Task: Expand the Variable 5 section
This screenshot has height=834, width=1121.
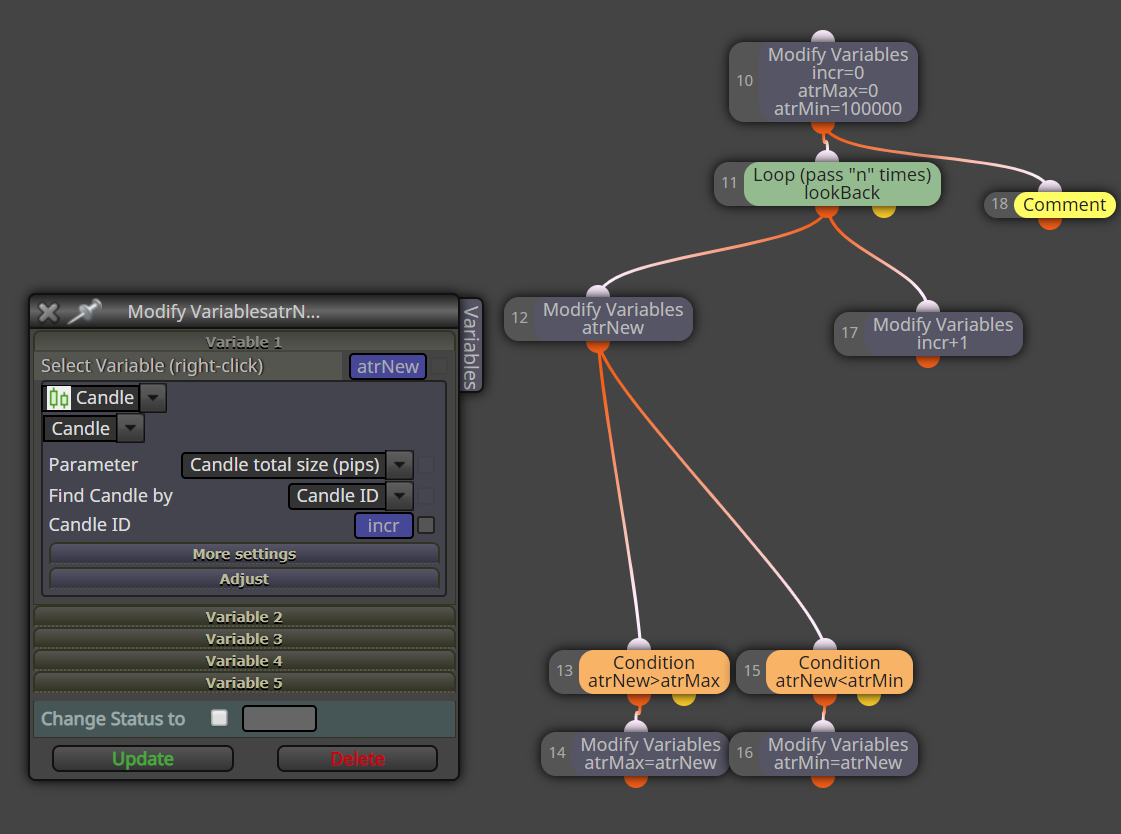Action: [244, 683]
